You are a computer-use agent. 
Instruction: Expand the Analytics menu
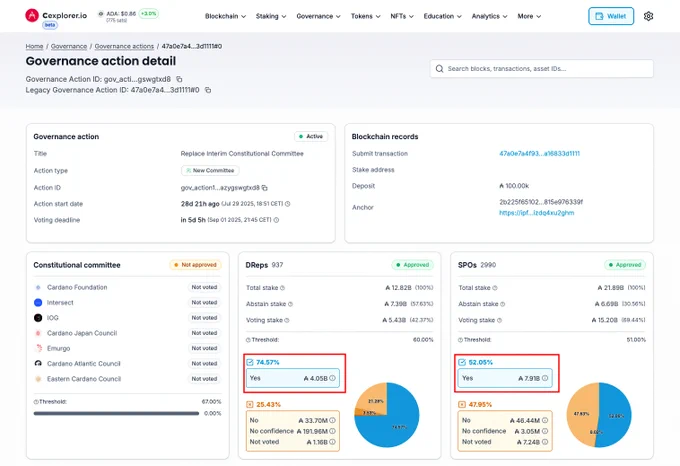(x=489, y=16)
